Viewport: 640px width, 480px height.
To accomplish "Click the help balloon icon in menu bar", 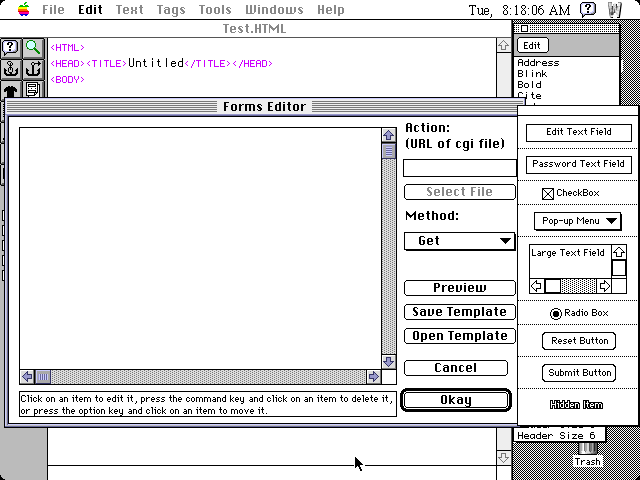I will pos(588,10).
